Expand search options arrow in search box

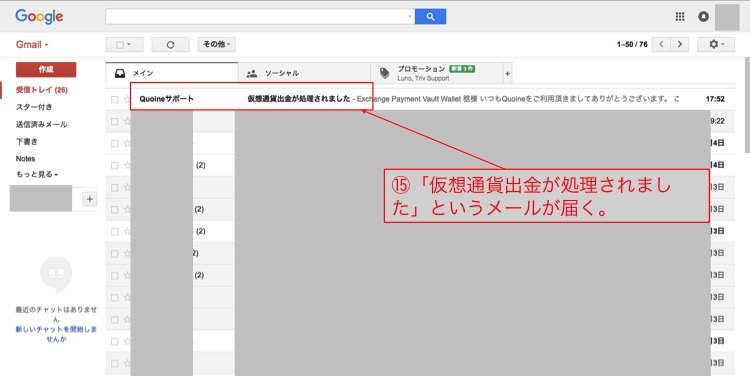(409, 17)
